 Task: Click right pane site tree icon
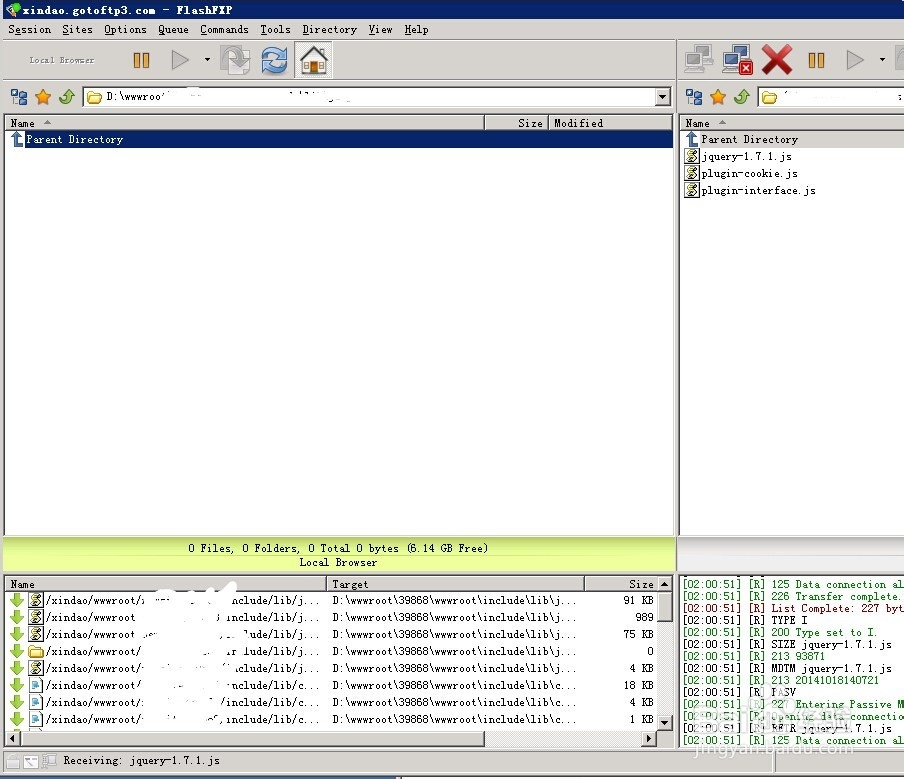tap(694, 97)
